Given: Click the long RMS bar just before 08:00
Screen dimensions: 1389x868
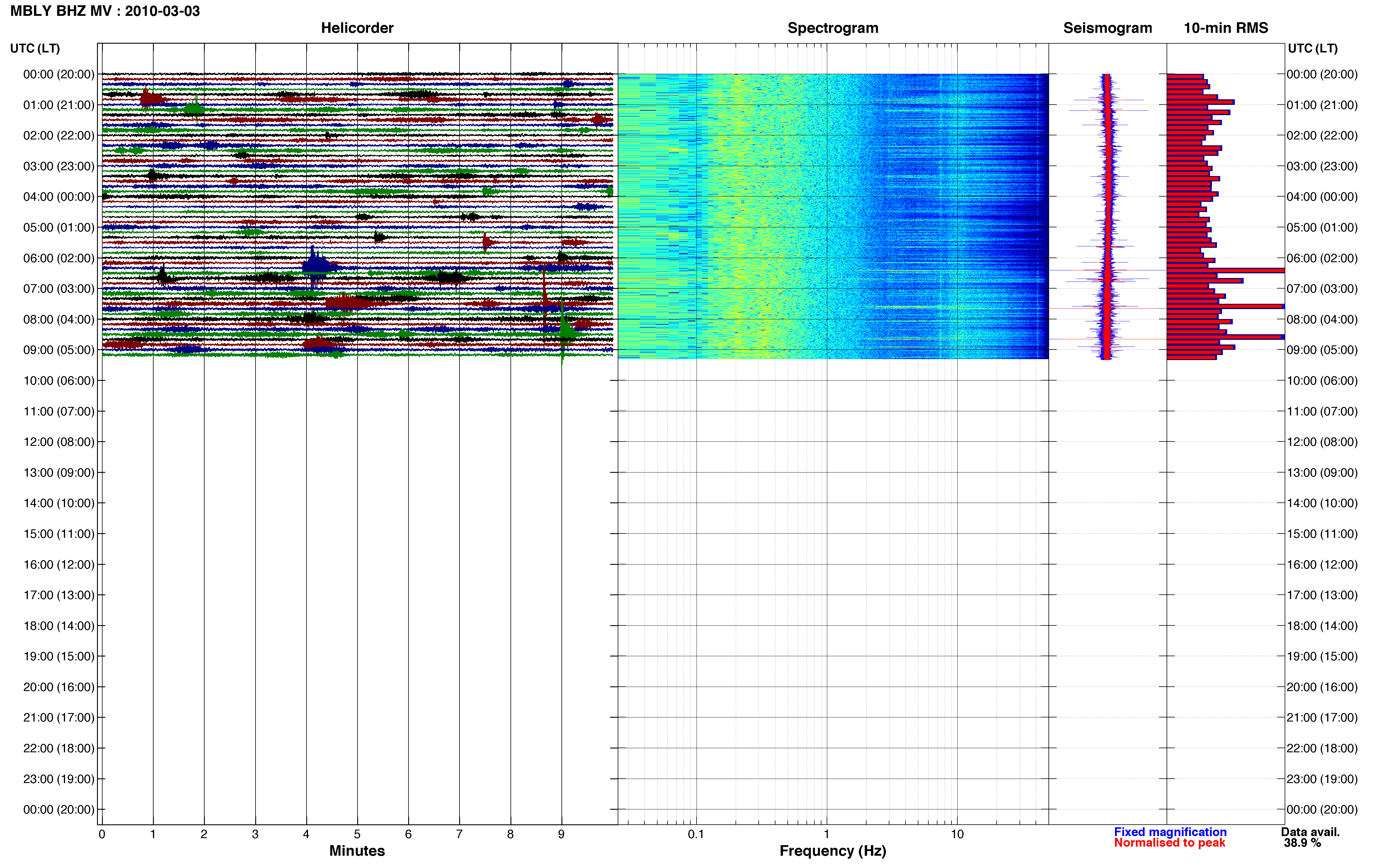Looking at the screenshot, I should (x=1225, y=306).
